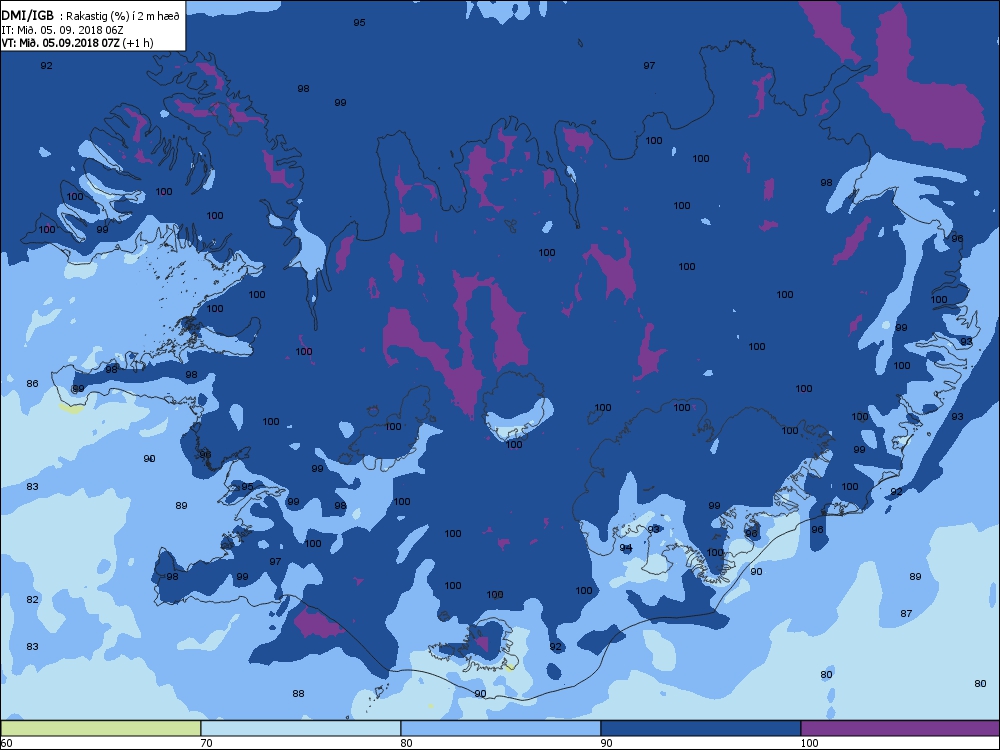The height and width of the screenshot is (750, 1000).
Task: Click the '100' tick label on the legend bar
Action: point(809,743)
